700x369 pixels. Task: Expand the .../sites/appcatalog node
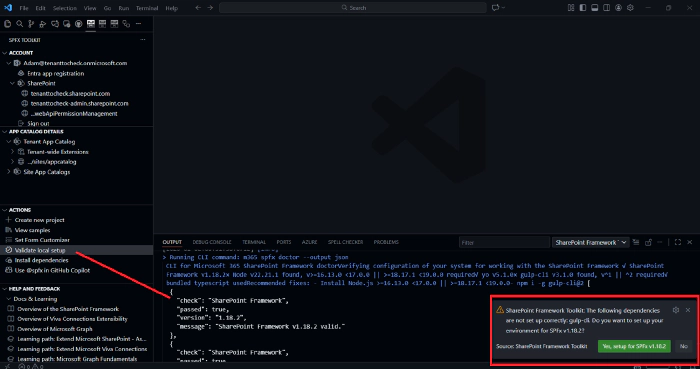click(12, 162)
